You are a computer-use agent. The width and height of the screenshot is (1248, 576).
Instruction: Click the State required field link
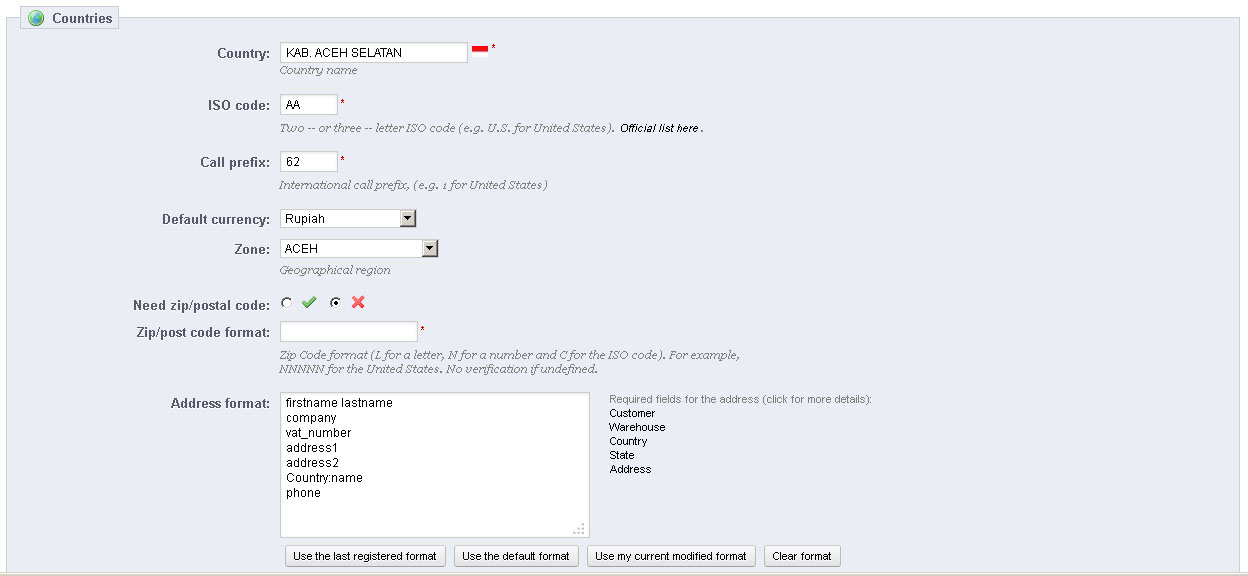[621, 455]
